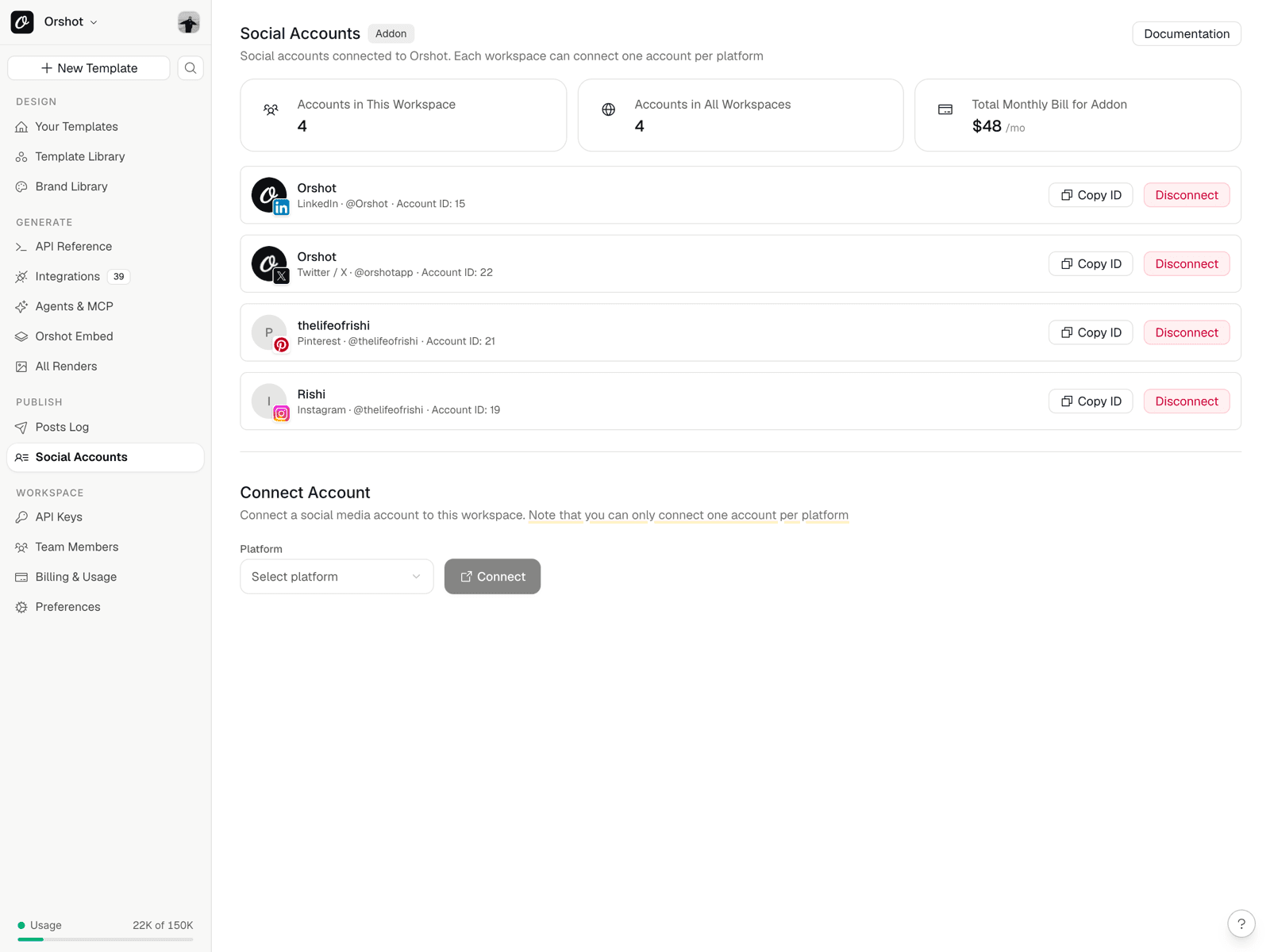Open the search magnifier icon
1270x952 pixels.
(x=190, y=68)
